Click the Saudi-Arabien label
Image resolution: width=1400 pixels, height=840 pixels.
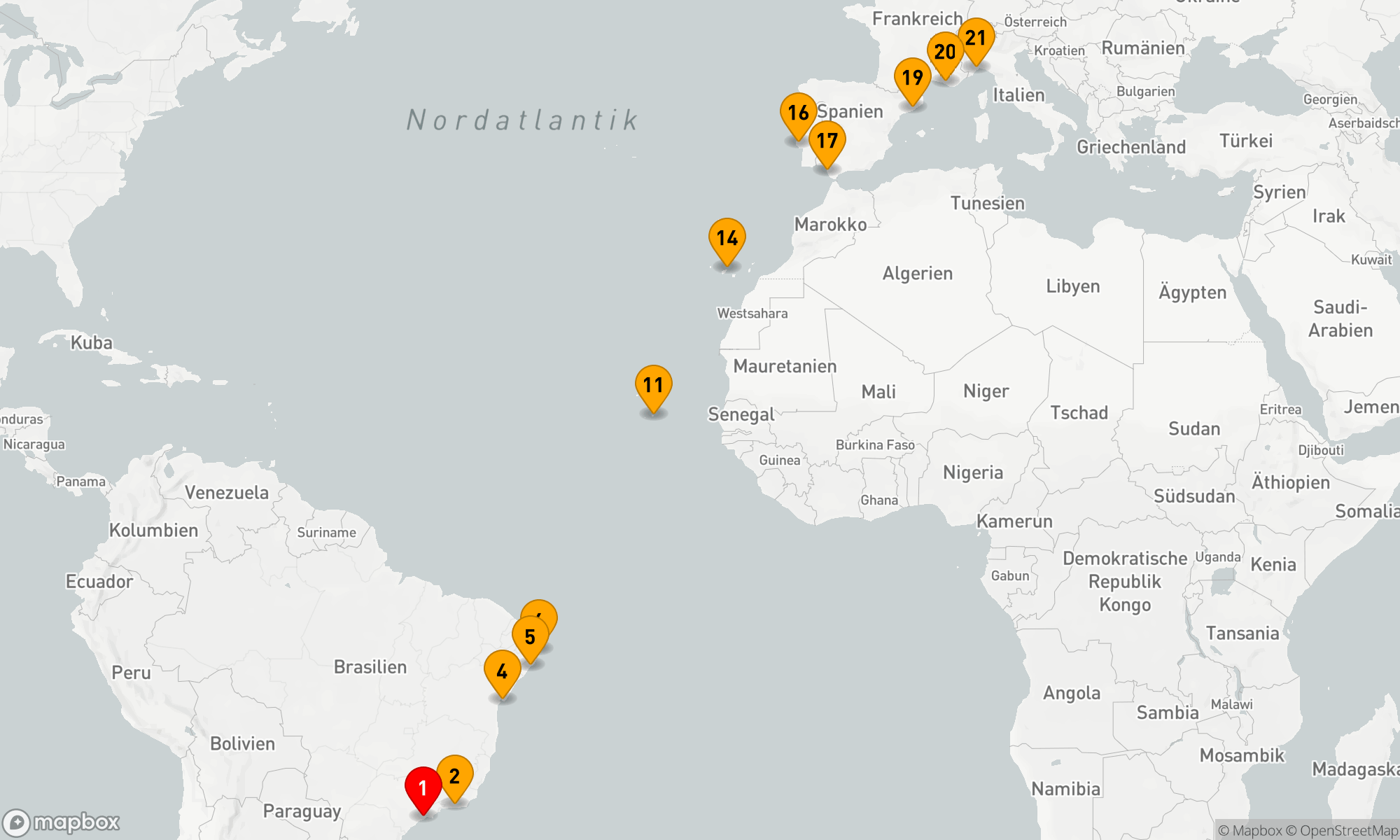(1340, 318)
